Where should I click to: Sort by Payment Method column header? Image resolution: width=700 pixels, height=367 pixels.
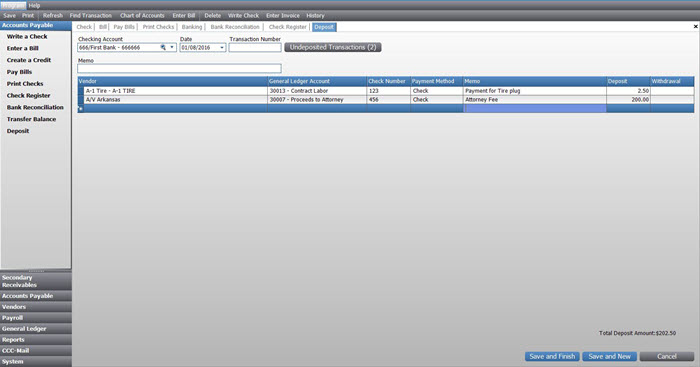pyautogui.click(x=437, y=81)
